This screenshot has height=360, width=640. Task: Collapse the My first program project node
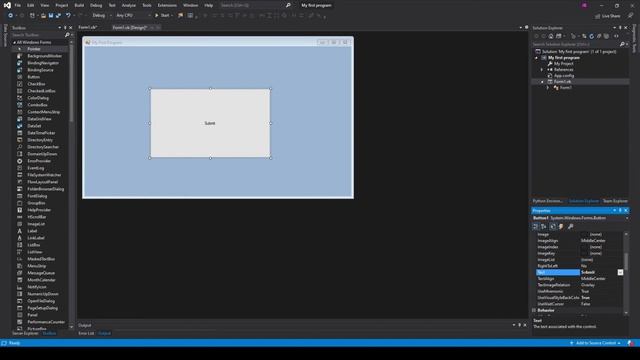coord(537,58)
